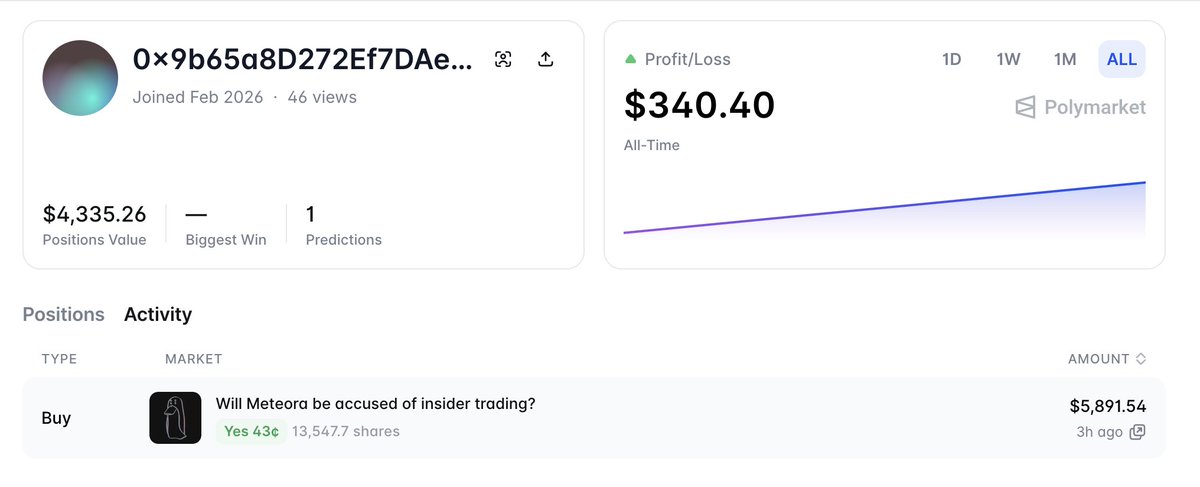Select the ALL time range

1121,59
